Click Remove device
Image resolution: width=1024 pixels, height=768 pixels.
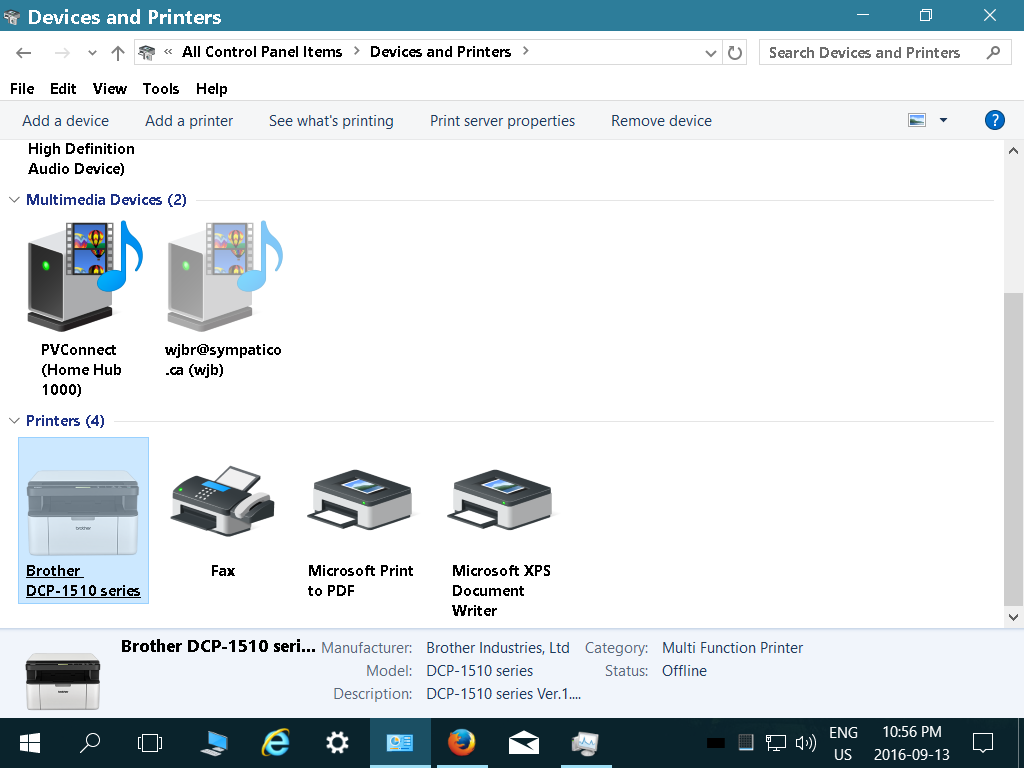tap(662, 121)
